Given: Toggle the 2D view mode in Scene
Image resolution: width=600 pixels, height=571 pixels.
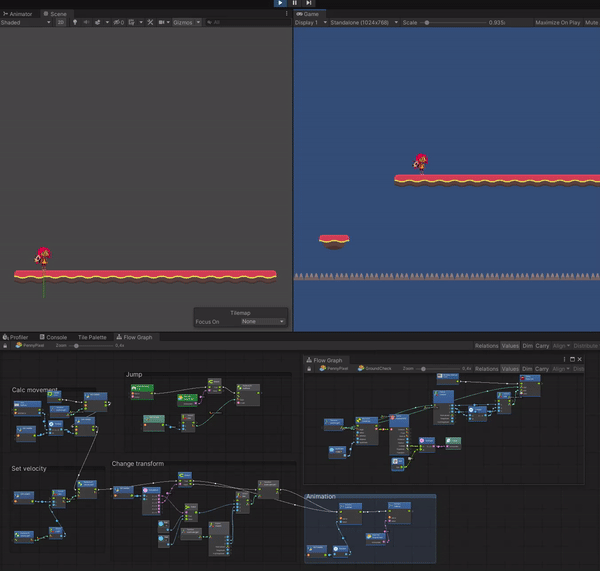Looking at the screenshot, I should [60, 22].
